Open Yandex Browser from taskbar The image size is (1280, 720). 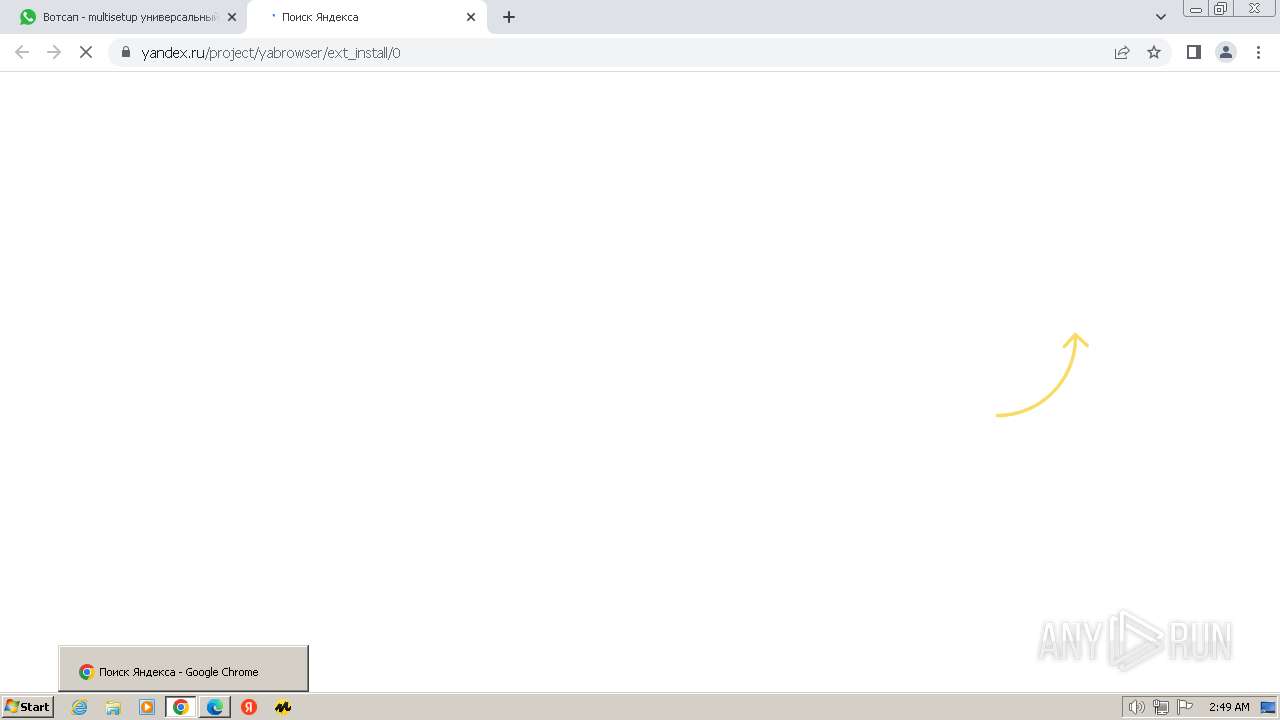click(x=249, y=707)
